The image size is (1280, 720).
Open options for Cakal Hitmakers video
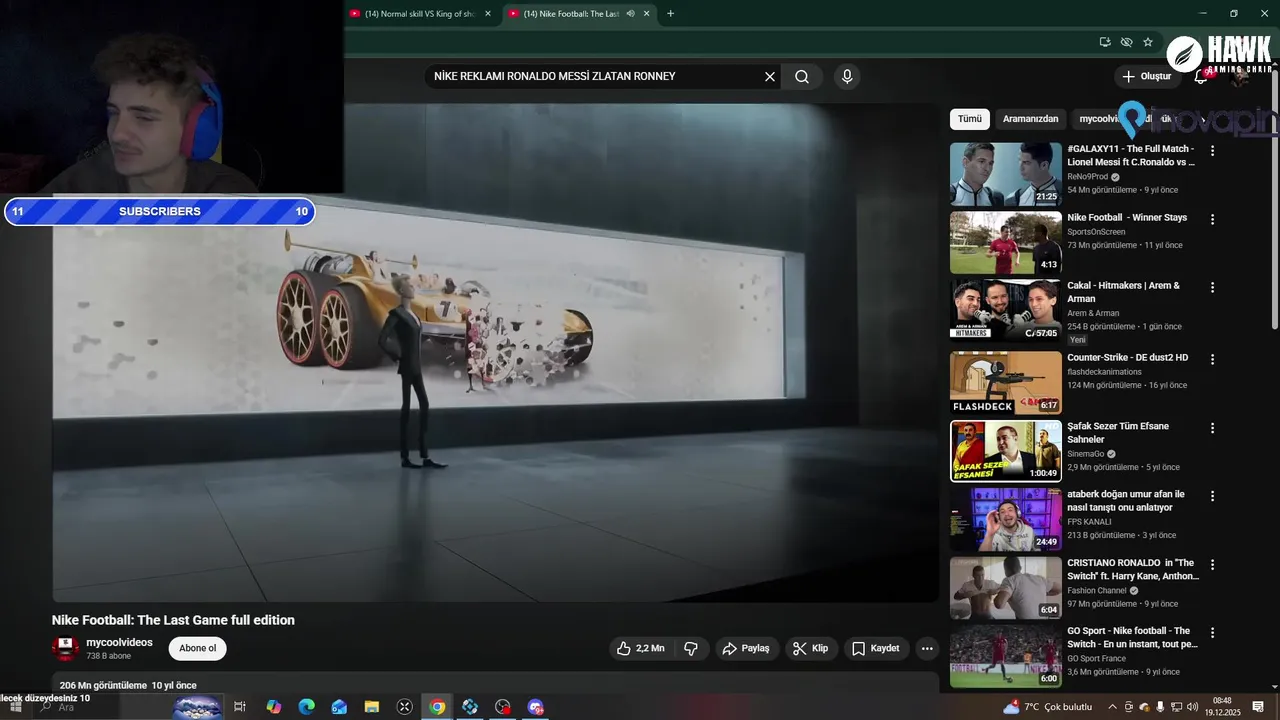[1212, 287]
